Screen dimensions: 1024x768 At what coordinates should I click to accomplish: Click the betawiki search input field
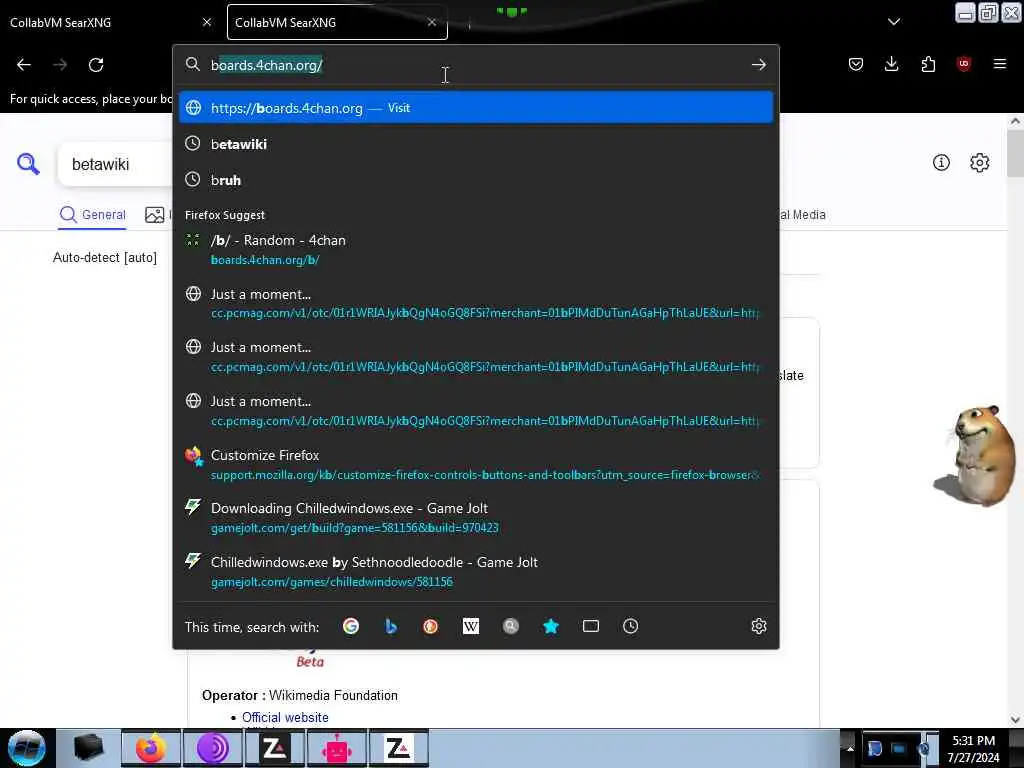116,164
